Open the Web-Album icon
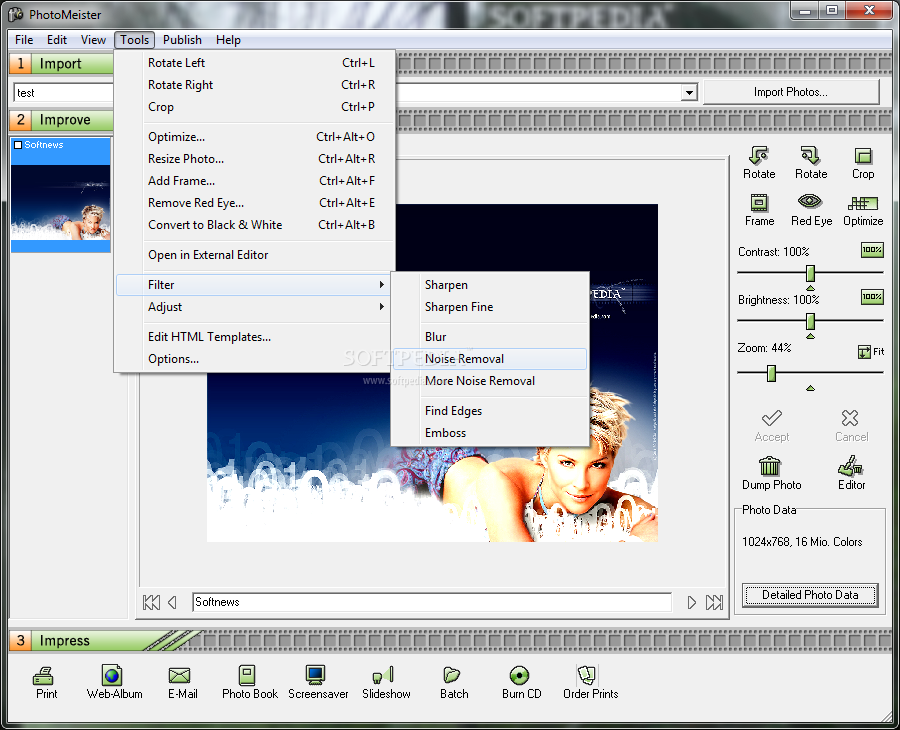 point(111,675)
